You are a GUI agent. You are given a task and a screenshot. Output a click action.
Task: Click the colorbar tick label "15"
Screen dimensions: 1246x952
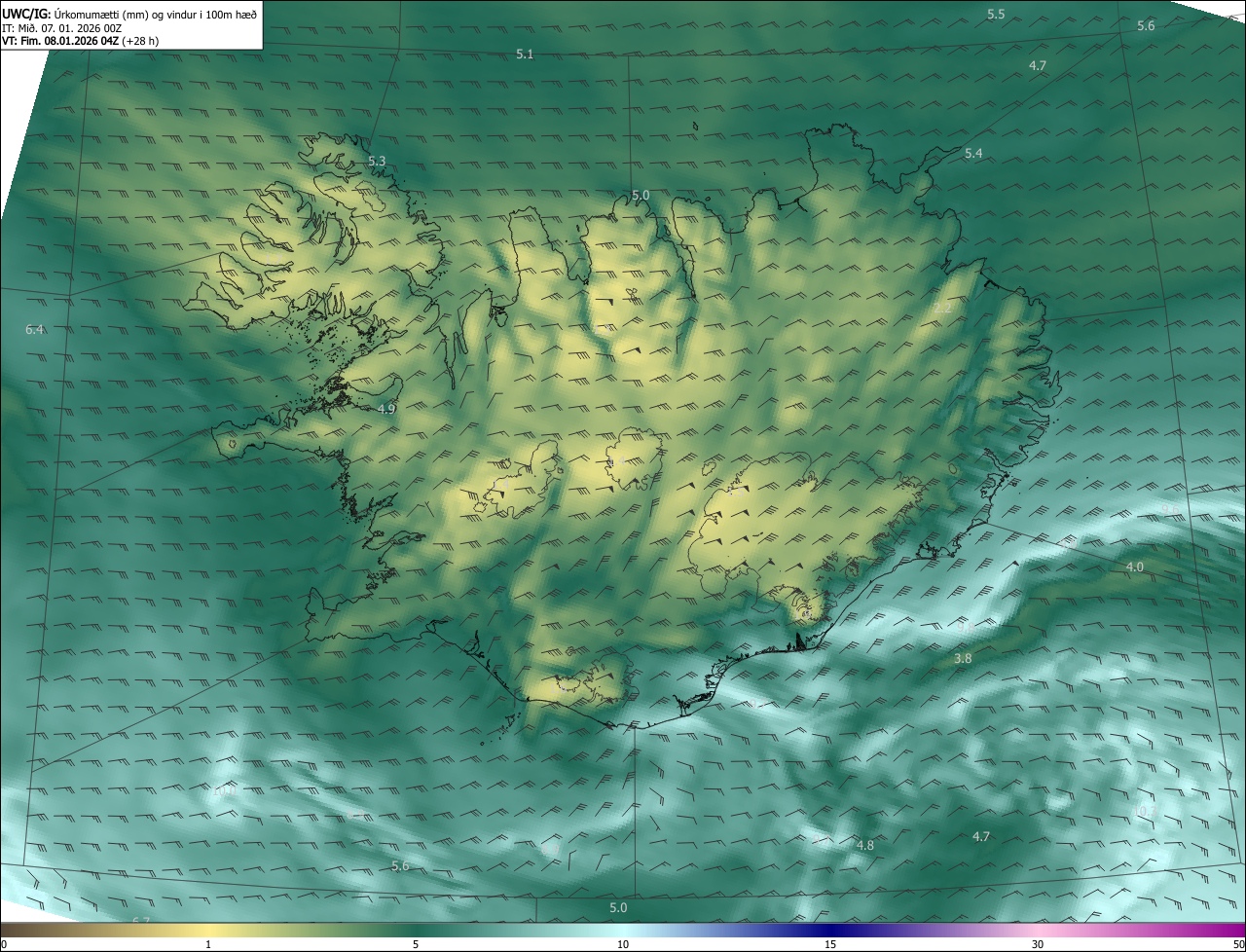coord(830,944)
